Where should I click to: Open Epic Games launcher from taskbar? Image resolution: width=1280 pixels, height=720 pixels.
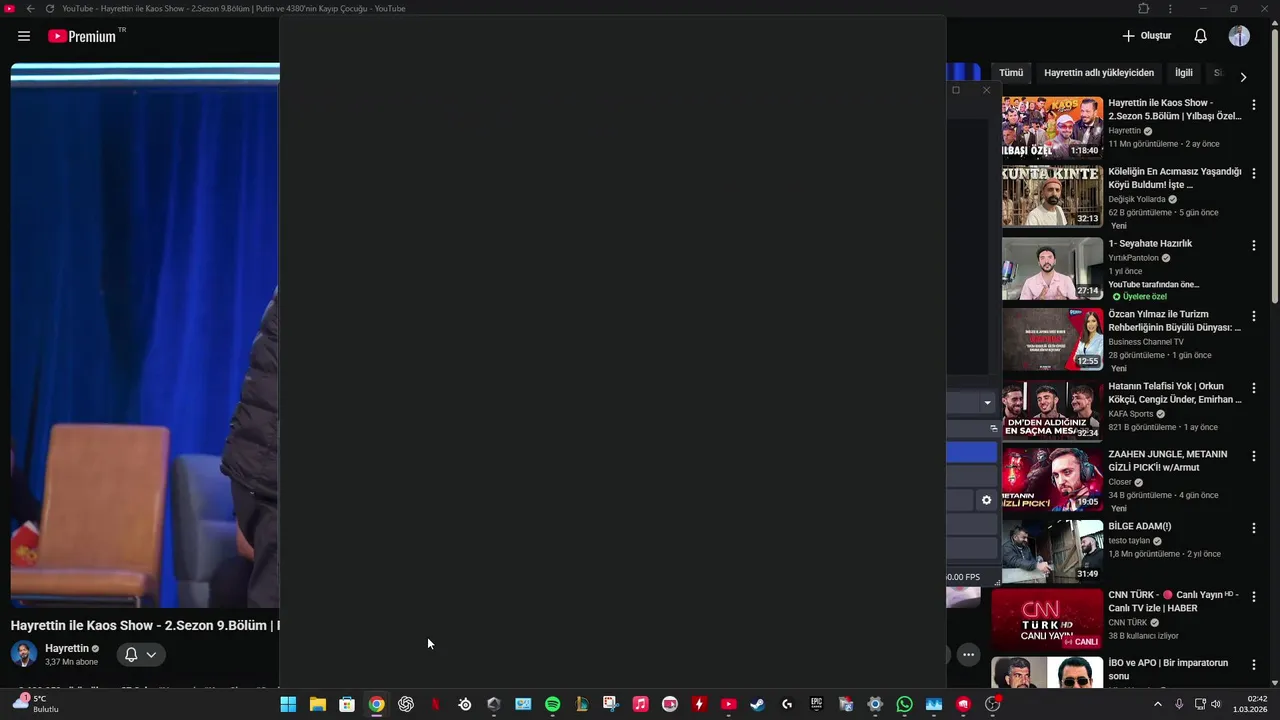[x=817, y=704]
